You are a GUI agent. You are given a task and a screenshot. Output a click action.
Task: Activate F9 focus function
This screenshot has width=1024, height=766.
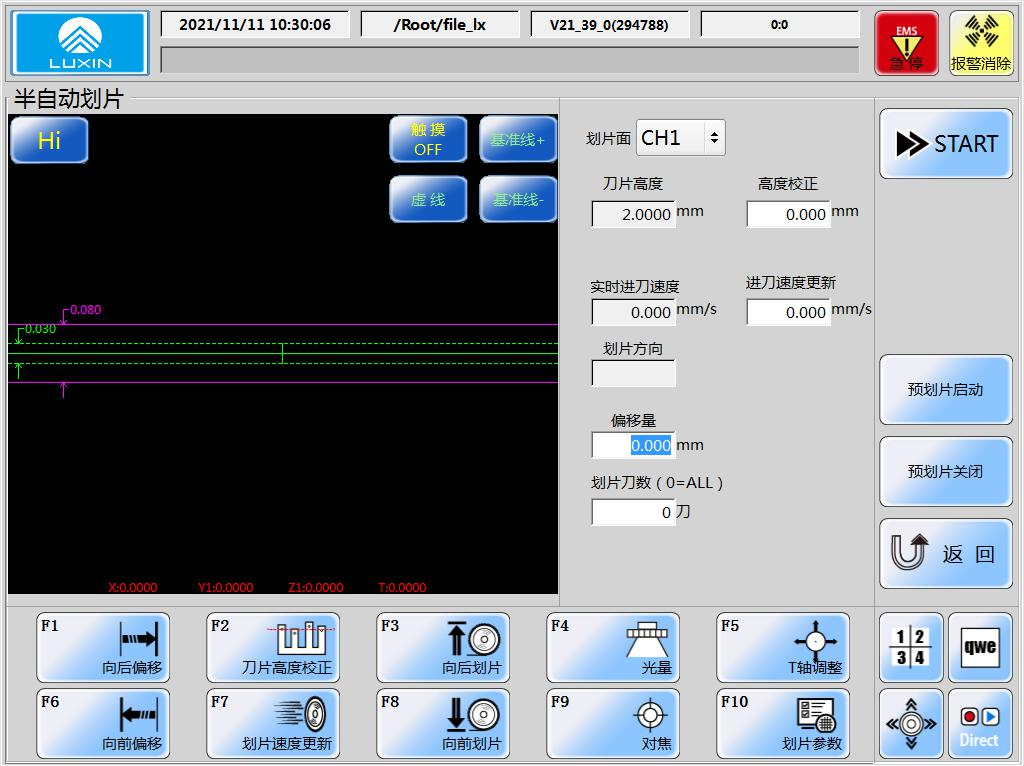click(612, 724)
